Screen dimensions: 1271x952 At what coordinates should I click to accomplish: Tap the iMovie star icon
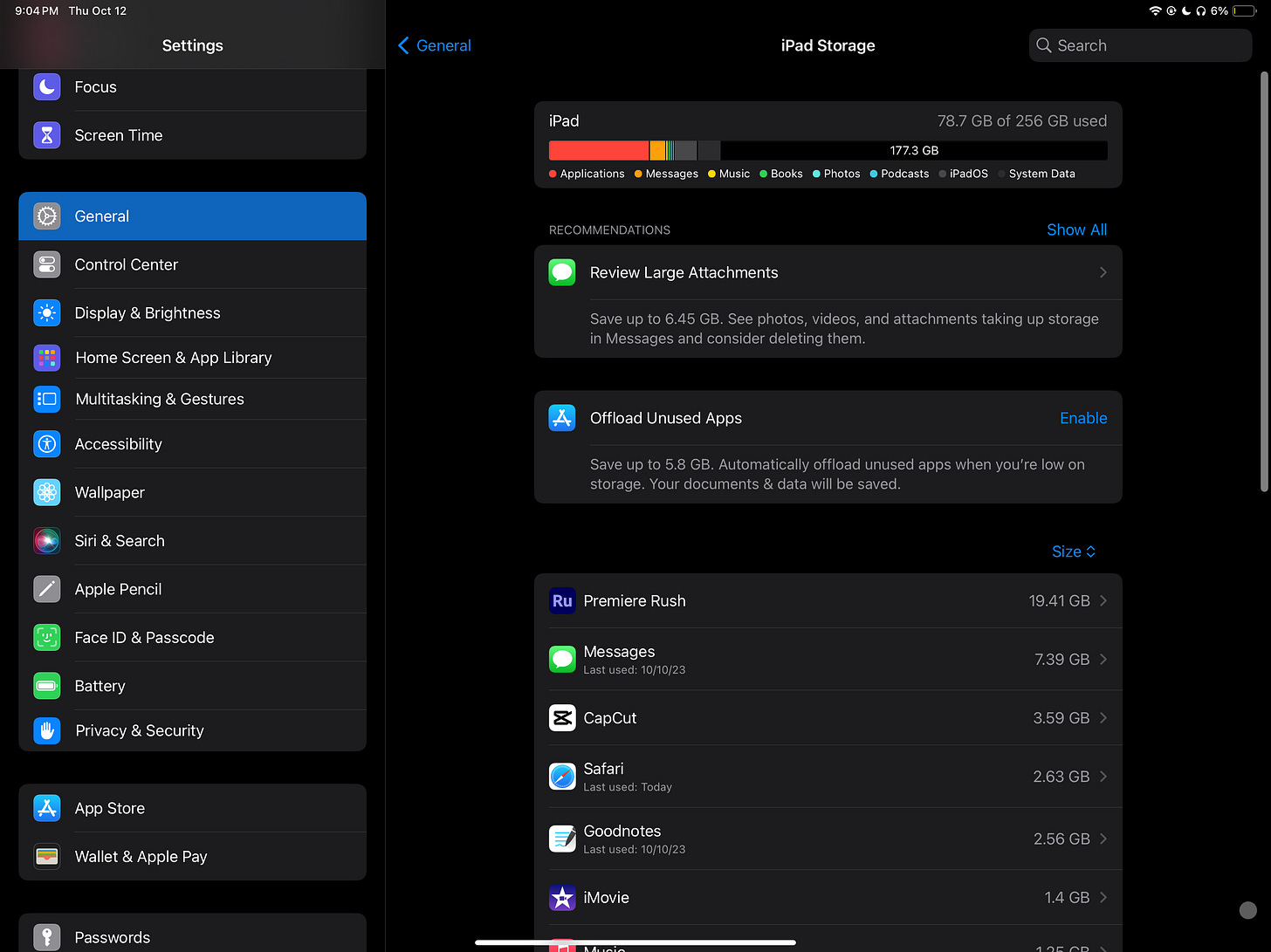pyautogui.click(x=562, y=897)
